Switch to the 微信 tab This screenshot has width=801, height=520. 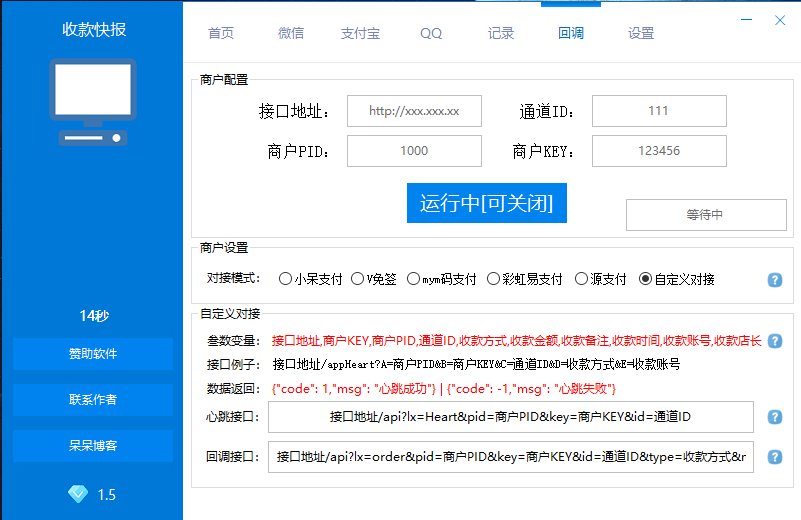[291, 33]
